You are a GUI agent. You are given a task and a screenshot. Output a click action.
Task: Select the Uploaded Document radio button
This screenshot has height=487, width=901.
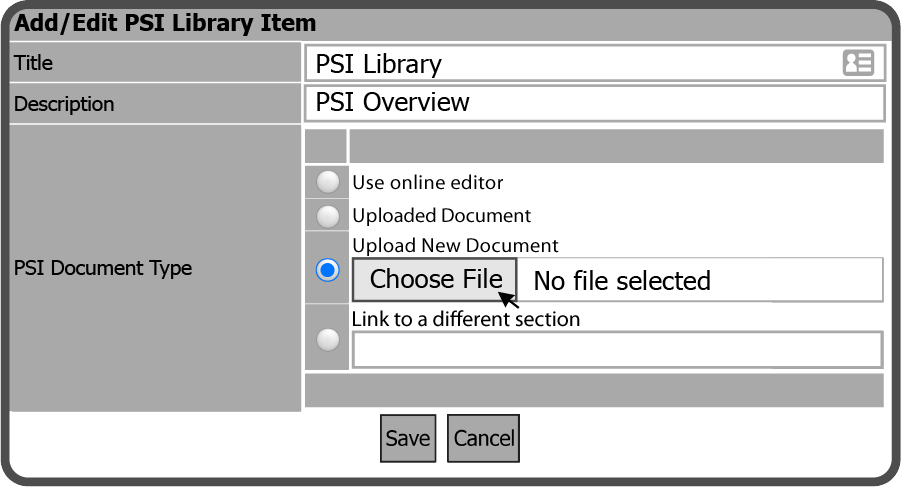[x=327, y=215]
